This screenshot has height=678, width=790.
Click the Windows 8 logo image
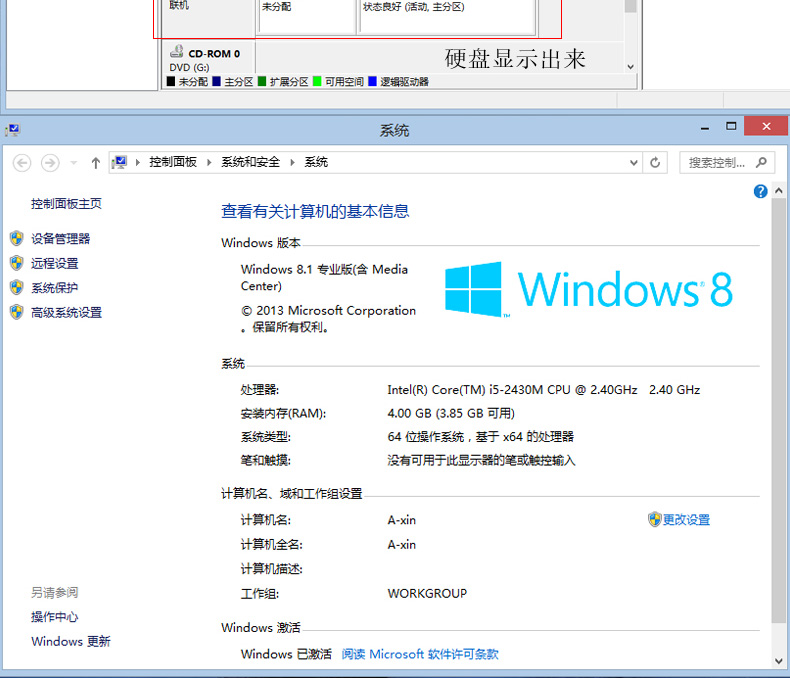pyautogui.click(x=588, y=289)
